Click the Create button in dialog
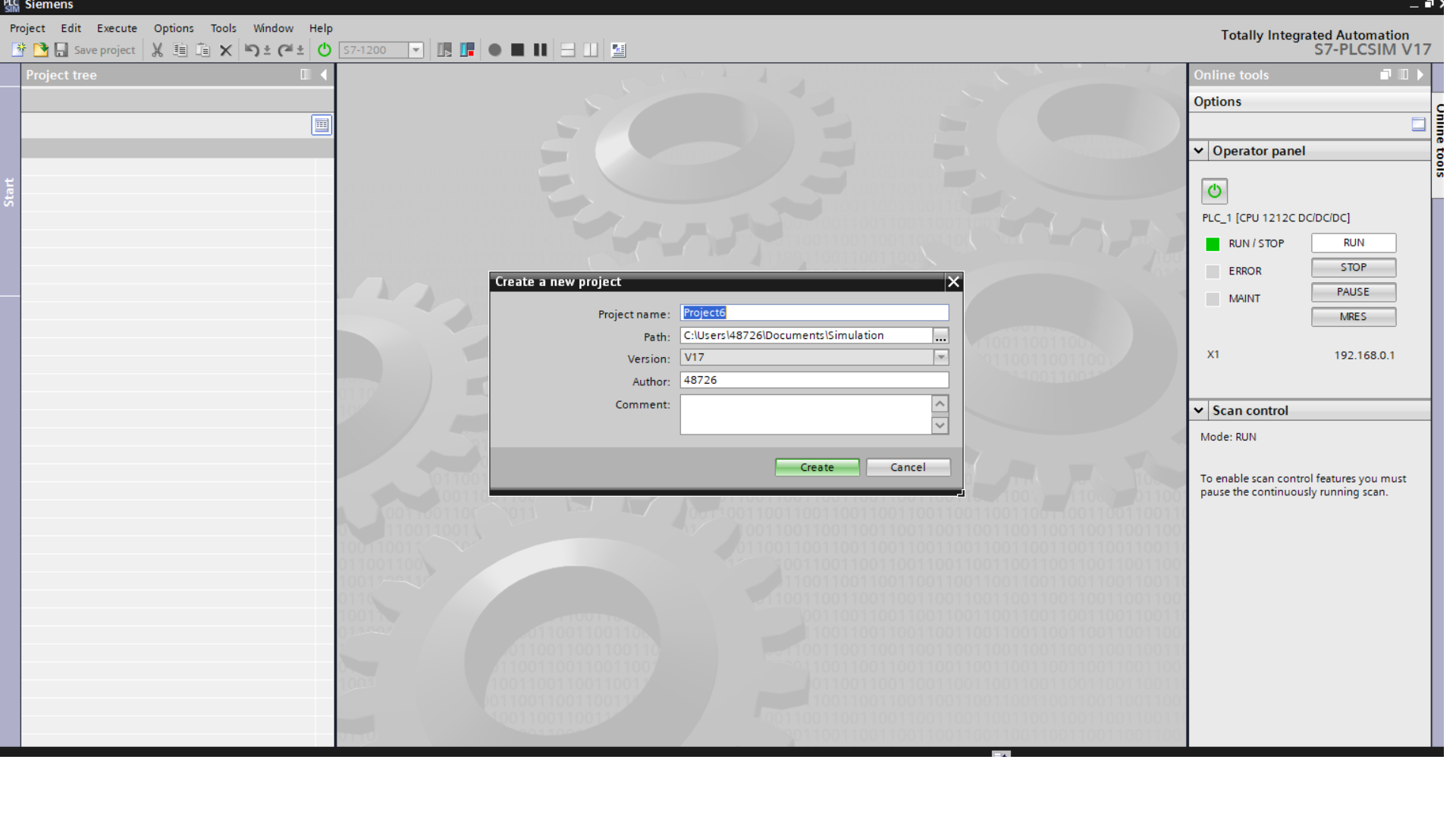 (817, 467)
